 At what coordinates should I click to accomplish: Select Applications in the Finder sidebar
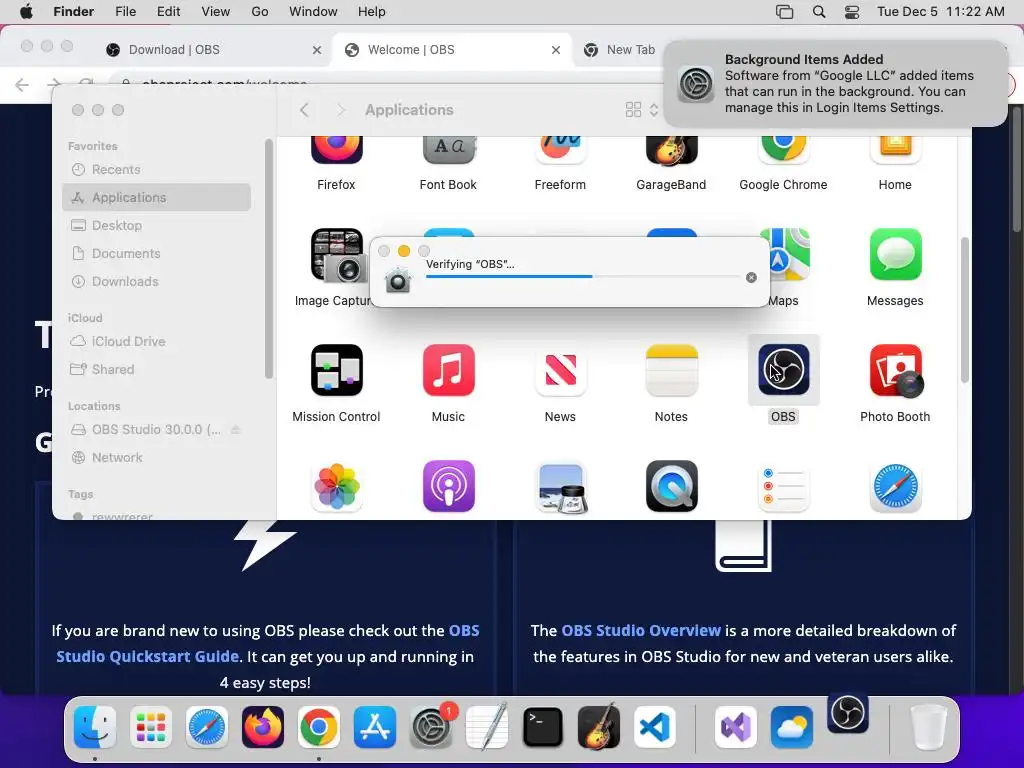coord(157,197)
